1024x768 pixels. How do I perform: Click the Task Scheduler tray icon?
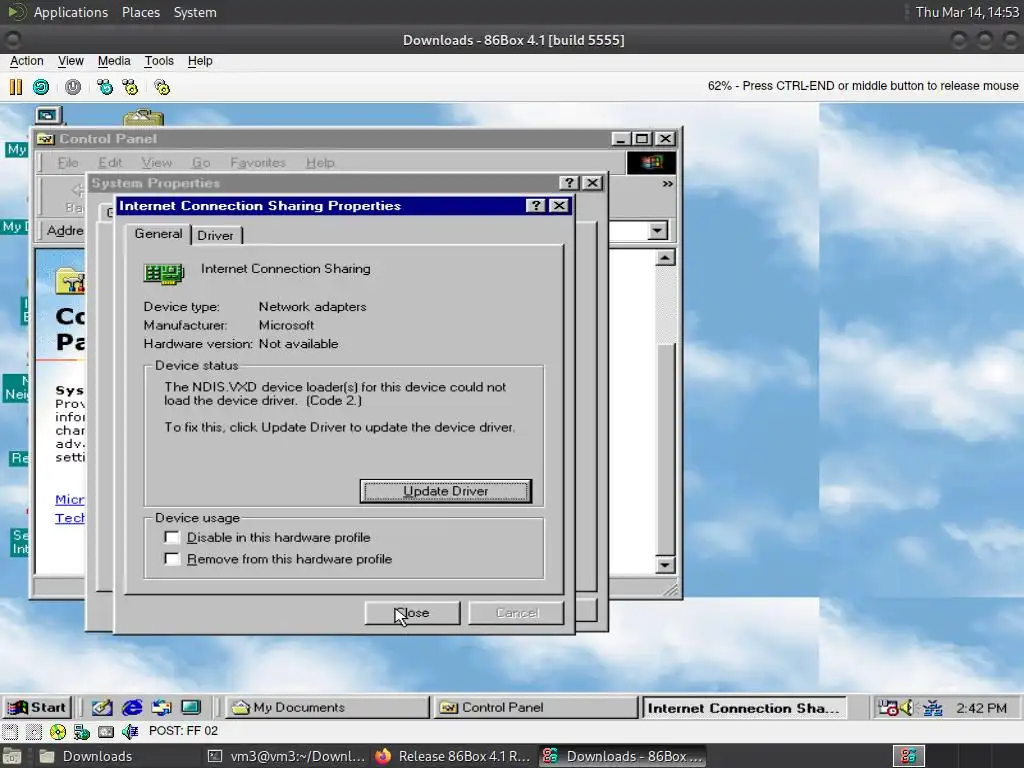[x=888, y=708]
